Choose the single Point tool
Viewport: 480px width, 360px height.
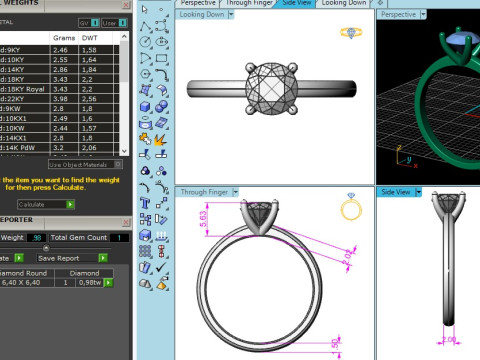pos(162,9)
